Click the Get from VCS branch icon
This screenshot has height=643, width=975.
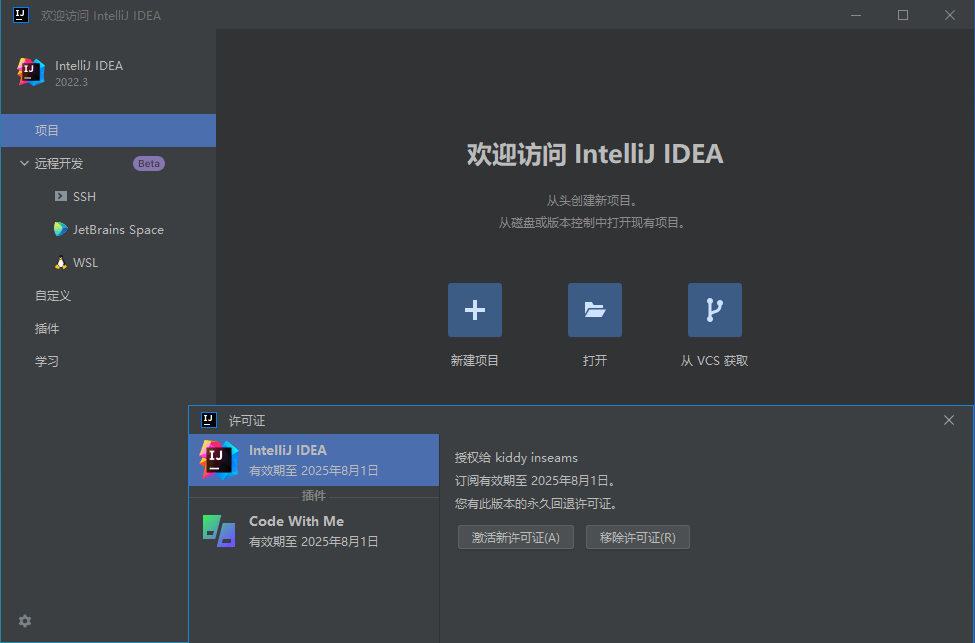click(x=714, y=310)
